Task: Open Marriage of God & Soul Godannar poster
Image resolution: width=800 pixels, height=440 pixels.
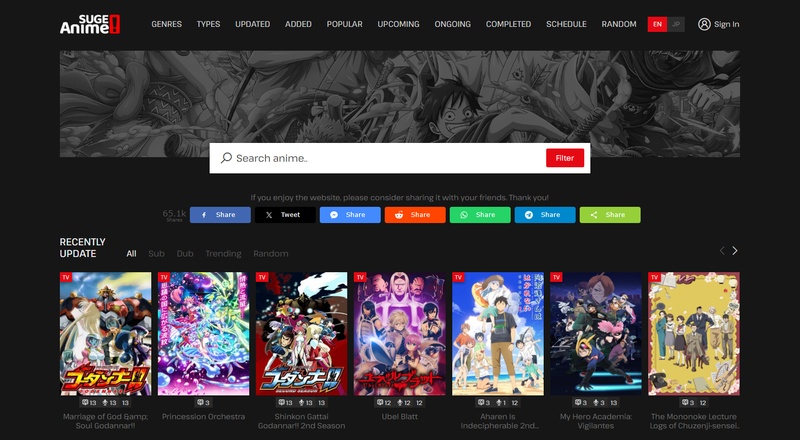Action: (x=106, y=333)
